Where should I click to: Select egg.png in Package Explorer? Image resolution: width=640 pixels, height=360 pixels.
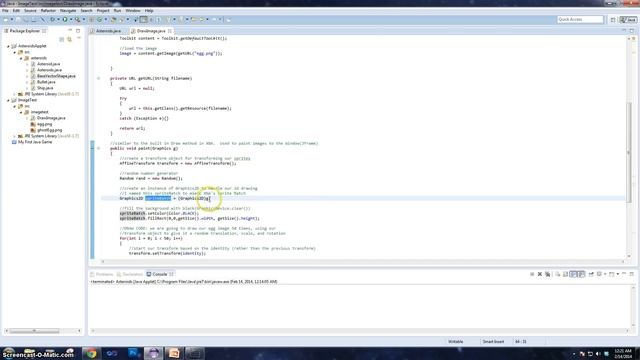44,124
